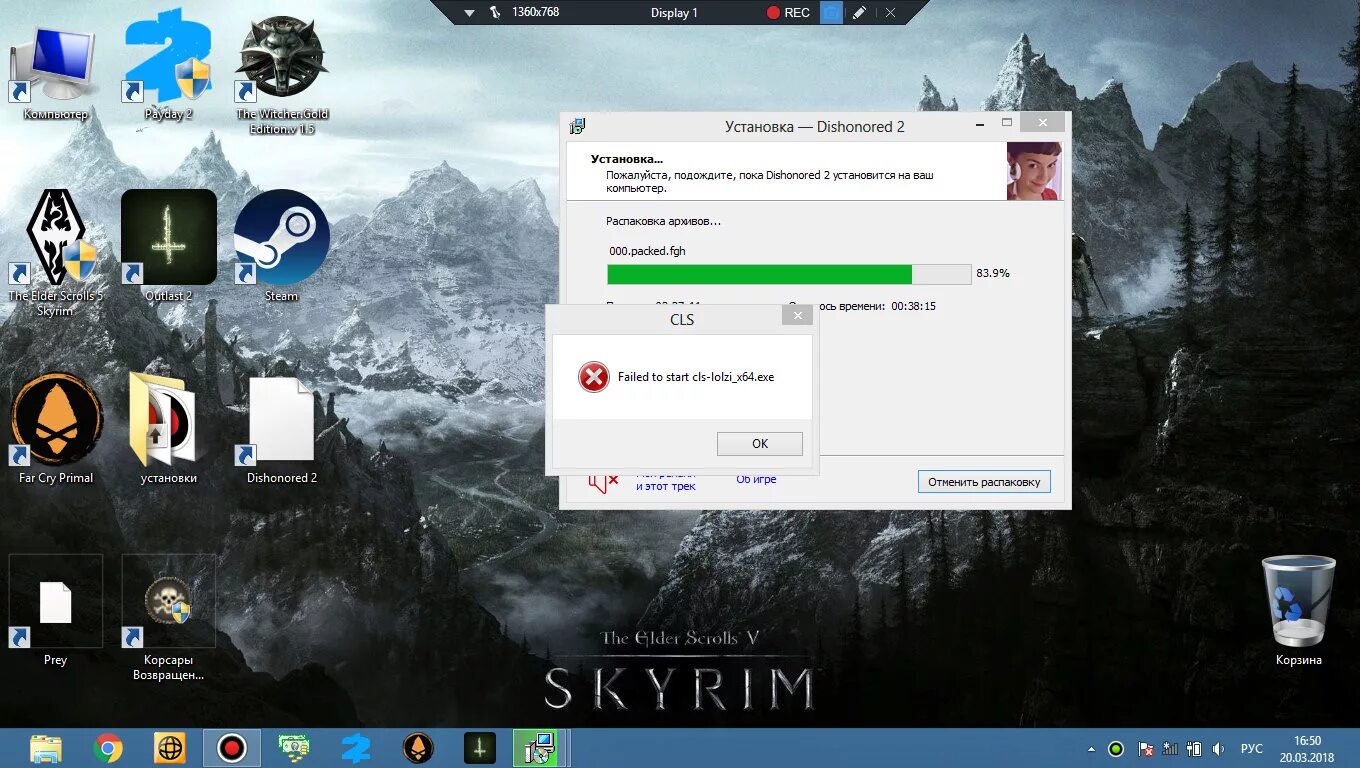This screenshot has height=768, width=1360.
Task: Open the Outlast 2 desktop shortcut
Action: click(x=169, y=246)
